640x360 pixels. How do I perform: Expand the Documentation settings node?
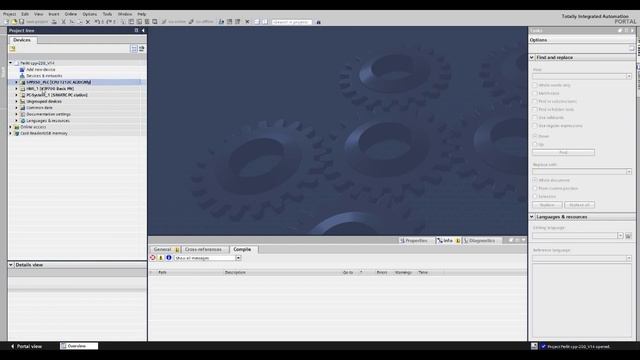16,114
